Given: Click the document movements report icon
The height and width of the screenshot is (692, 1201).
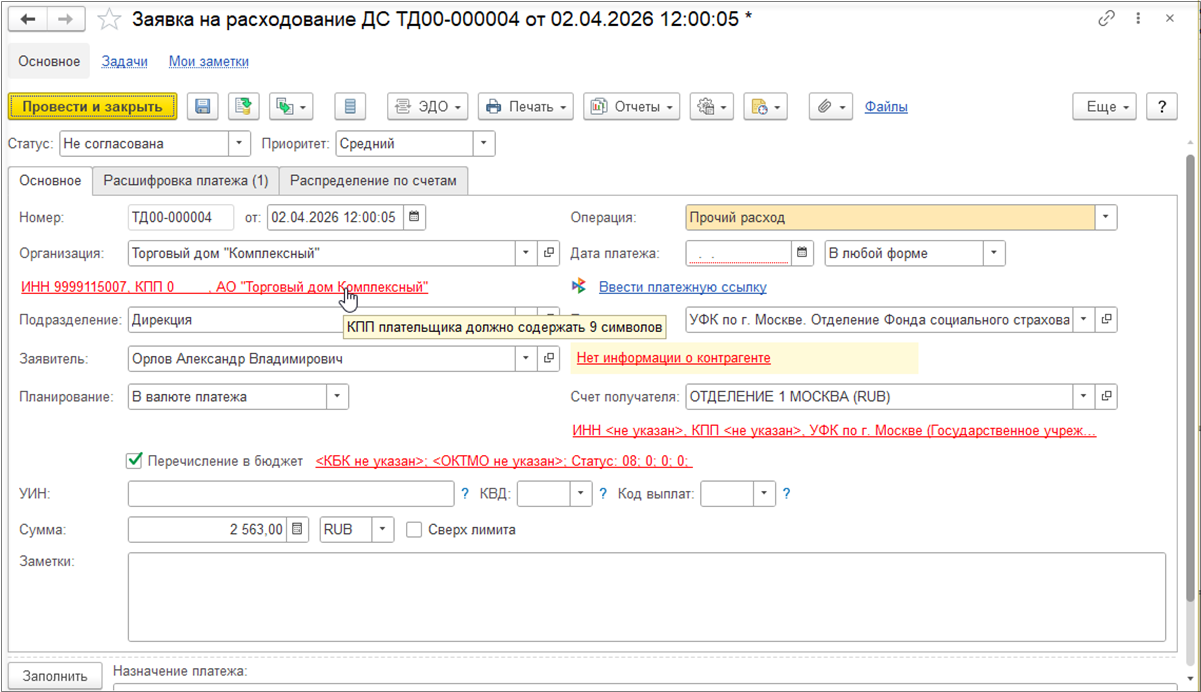Looking at the screenshot, I should point(350,107).
